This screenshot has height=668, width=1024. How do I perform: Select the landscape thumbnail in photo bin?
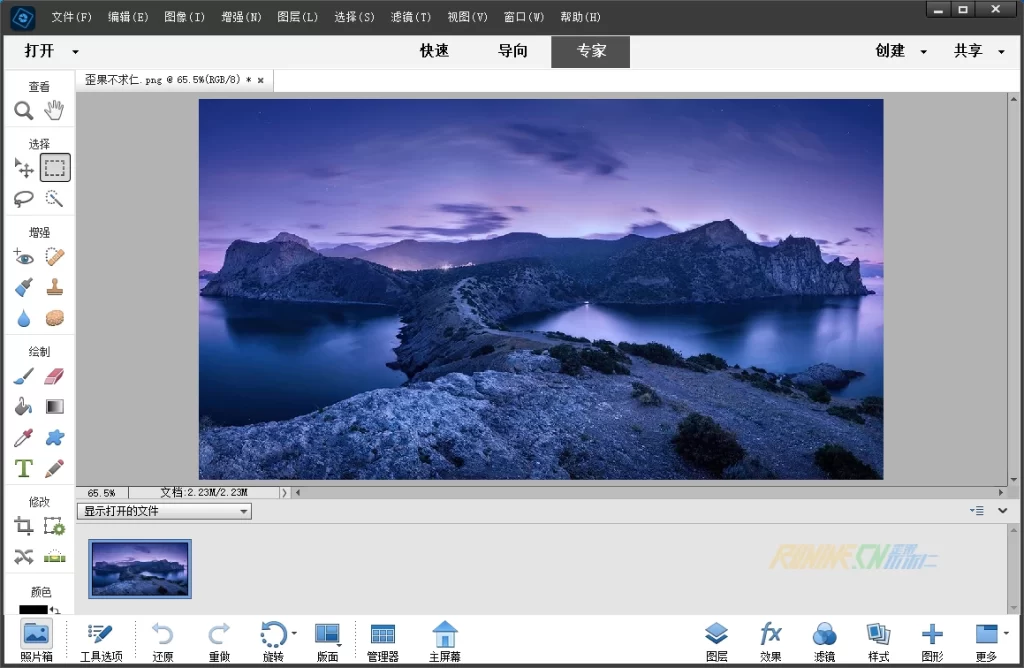140,569
